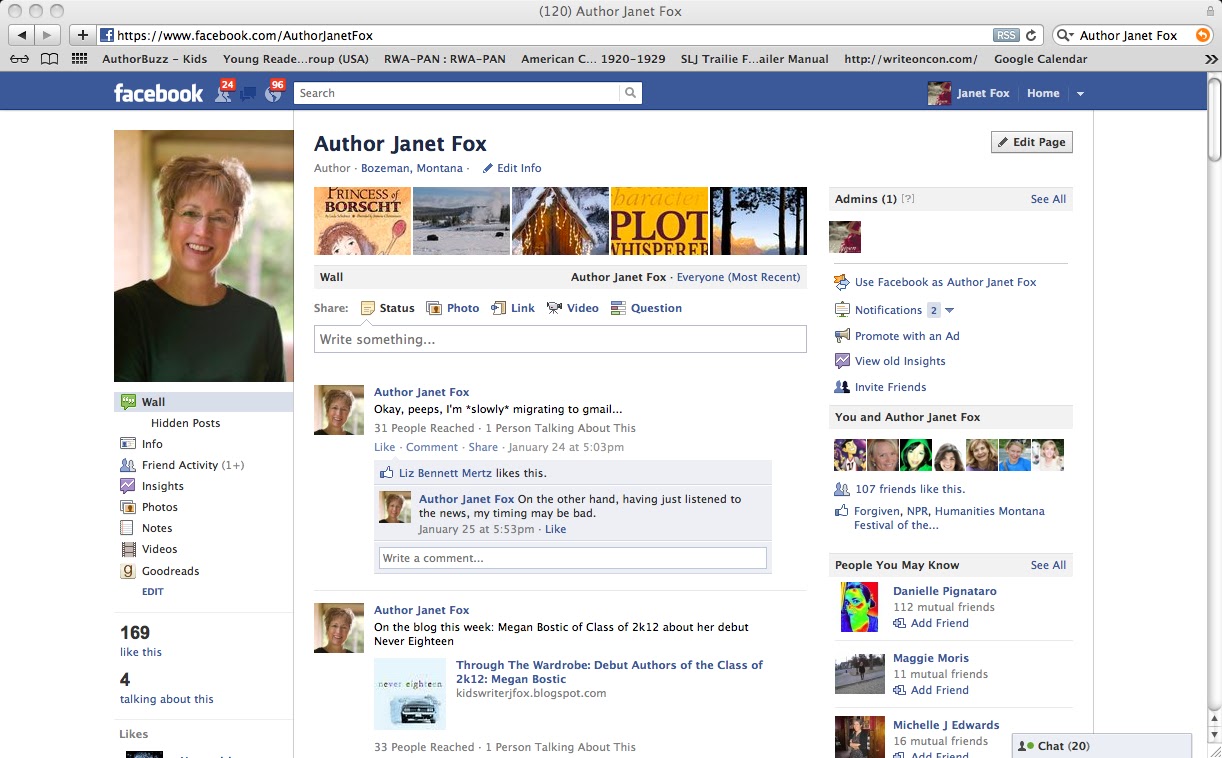
Task: Open Notes in the left sidebar
Action: click(157, 528)
